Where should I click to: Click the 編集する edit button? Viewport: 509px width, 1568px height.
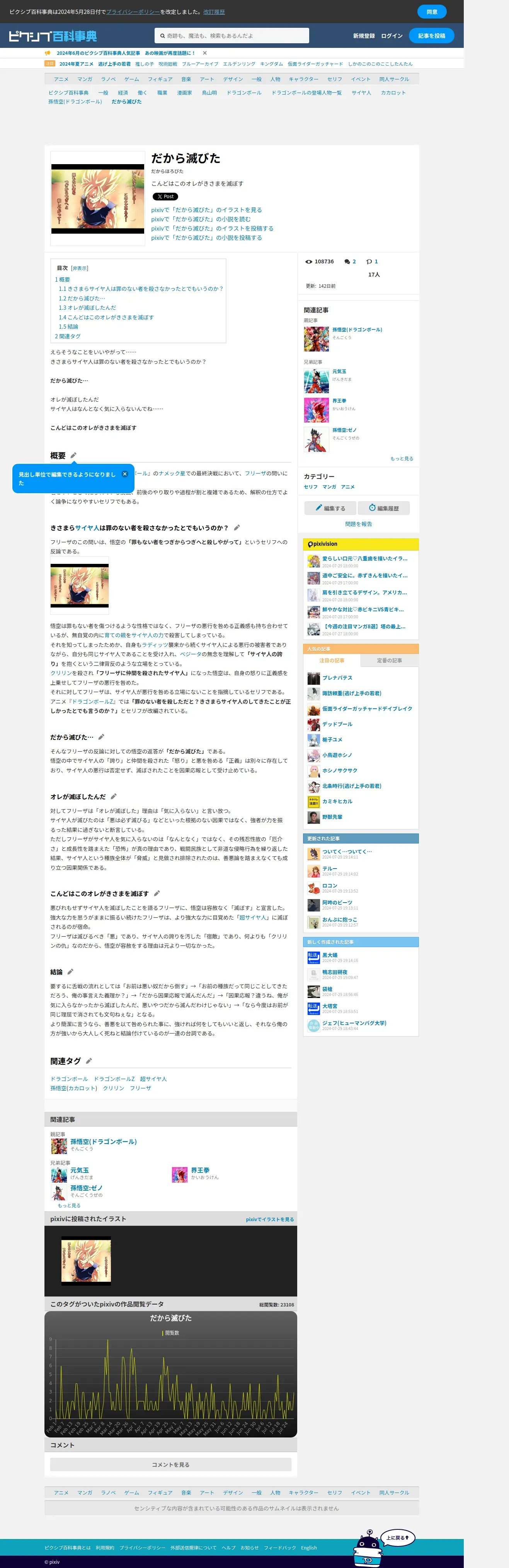point(330,508)
